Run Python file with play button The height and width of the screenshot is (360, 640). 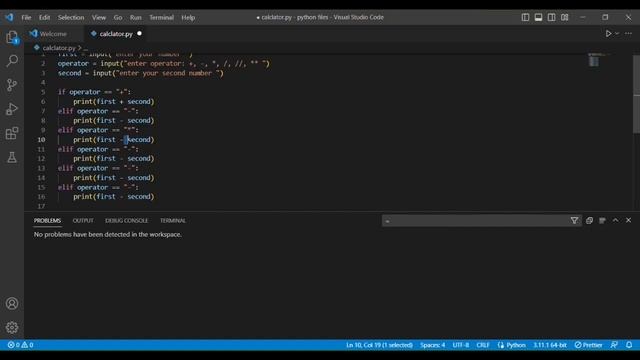tap(608, 33)
